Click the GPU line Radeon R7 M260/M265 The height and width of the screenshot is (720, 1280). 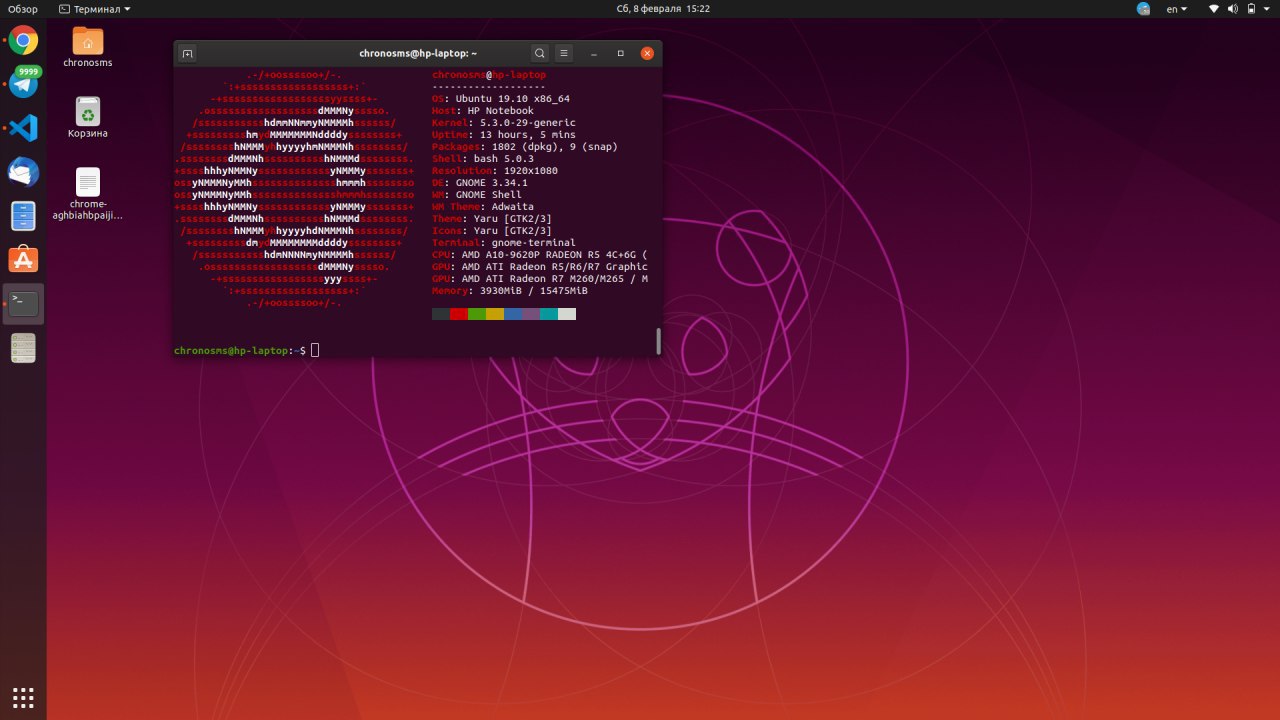[x=540, y=279]
